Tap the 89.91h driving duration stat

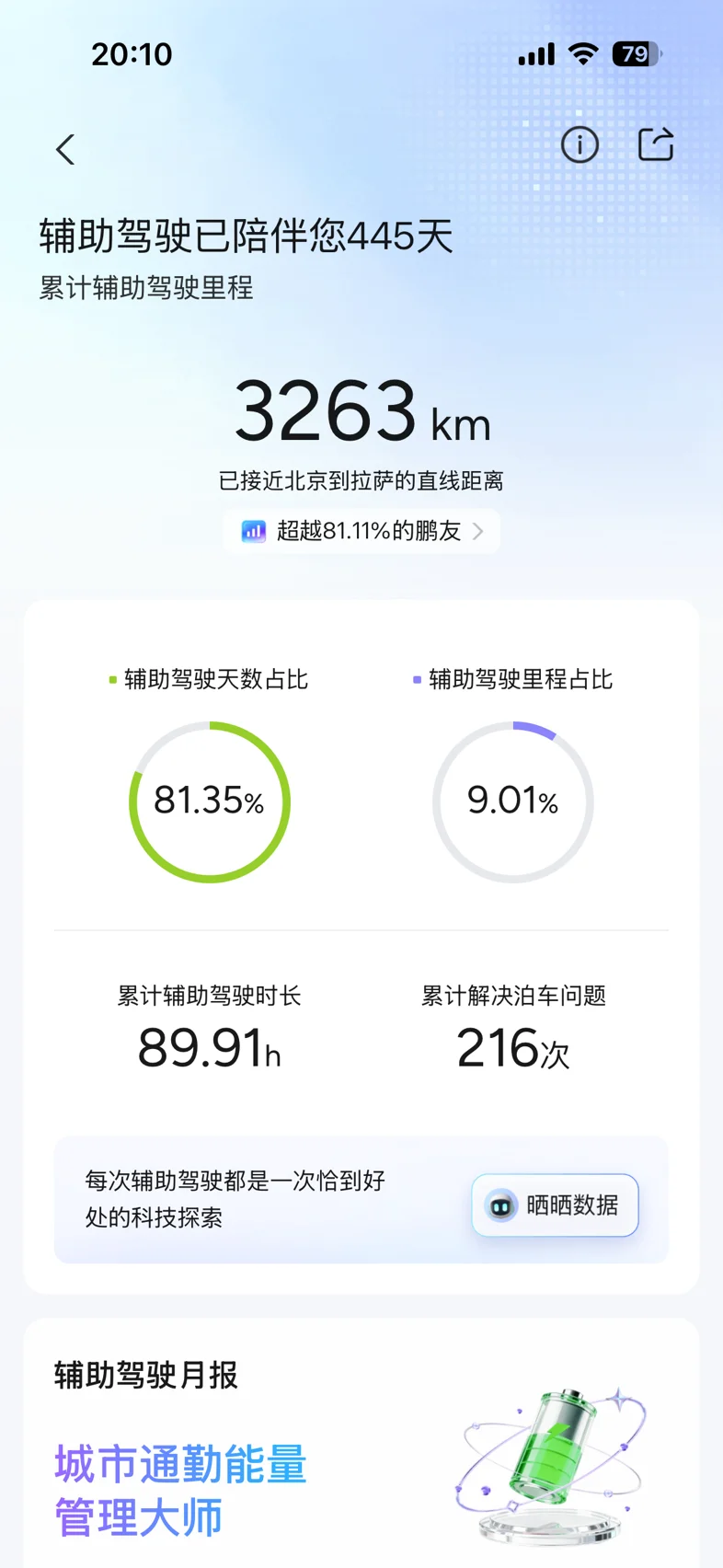[x=210, y=1047]
